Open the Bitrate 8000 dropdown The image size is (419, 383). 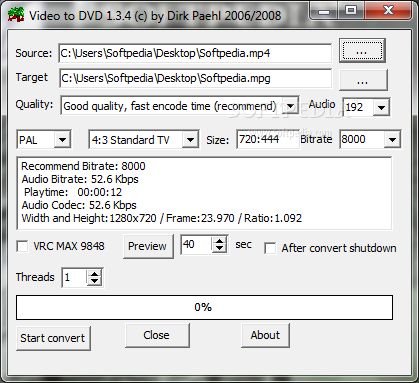point(392,139)
